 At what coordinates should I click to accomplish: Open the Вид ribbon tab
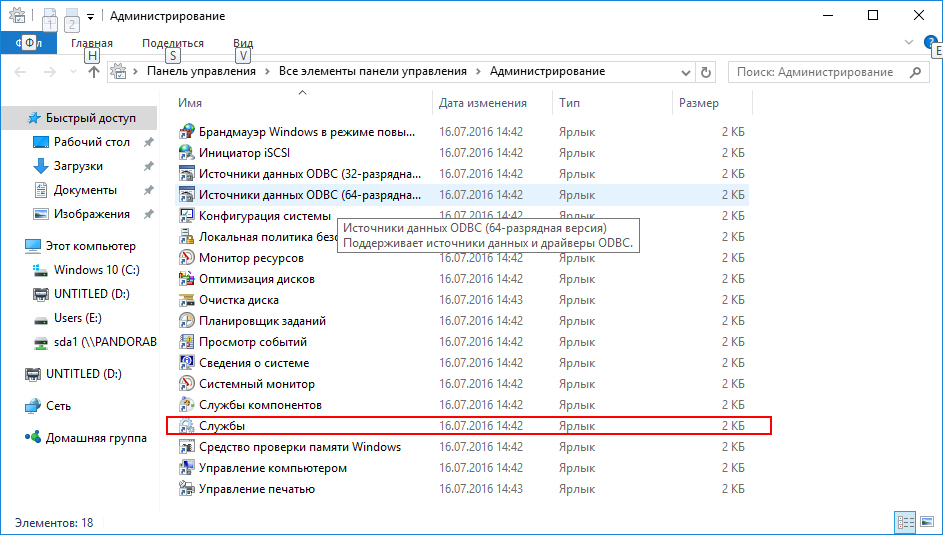pyautogui.click(x=243, y=43)
